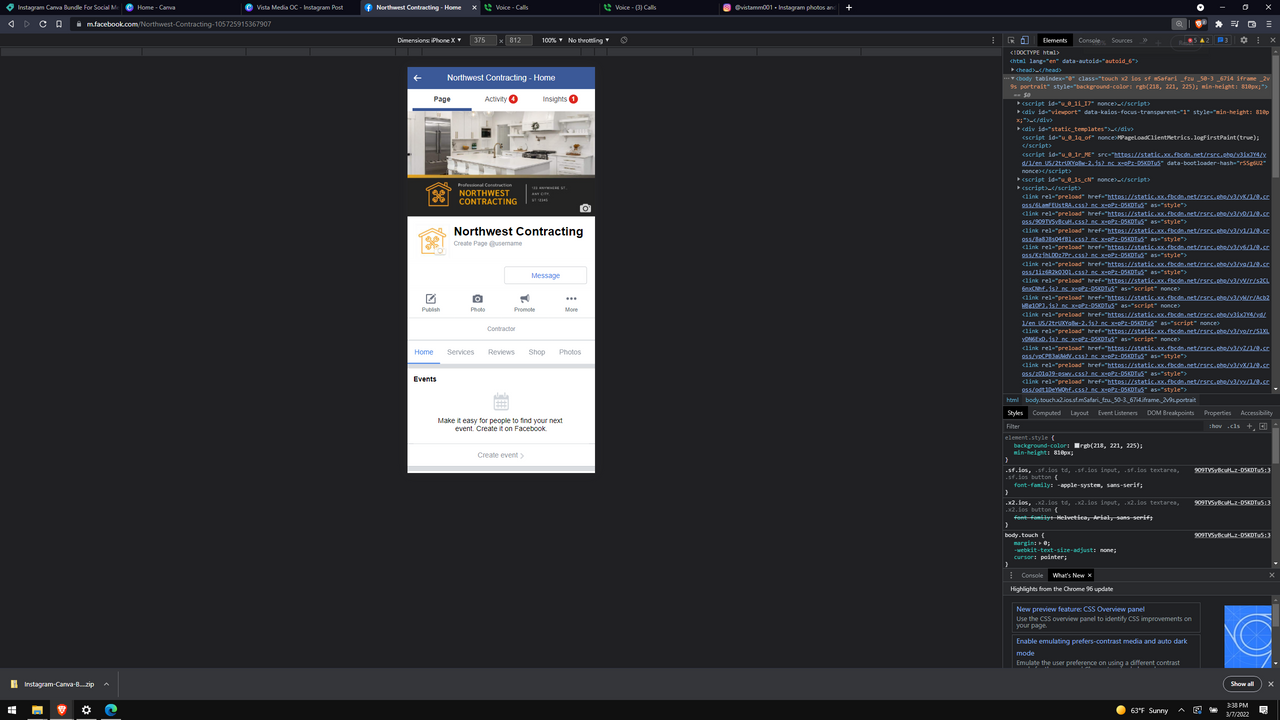Viewport: 1280px width, 720px height.
Task: Expand the static_templates div node
Action: (x=1019, y=129)
